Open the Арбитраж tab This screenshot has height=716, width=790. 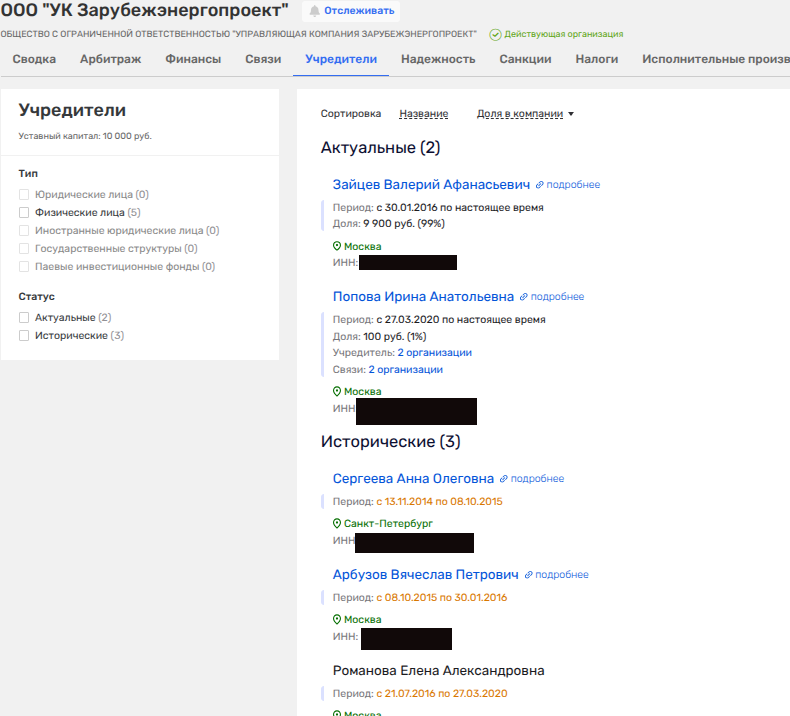[110, 59]
